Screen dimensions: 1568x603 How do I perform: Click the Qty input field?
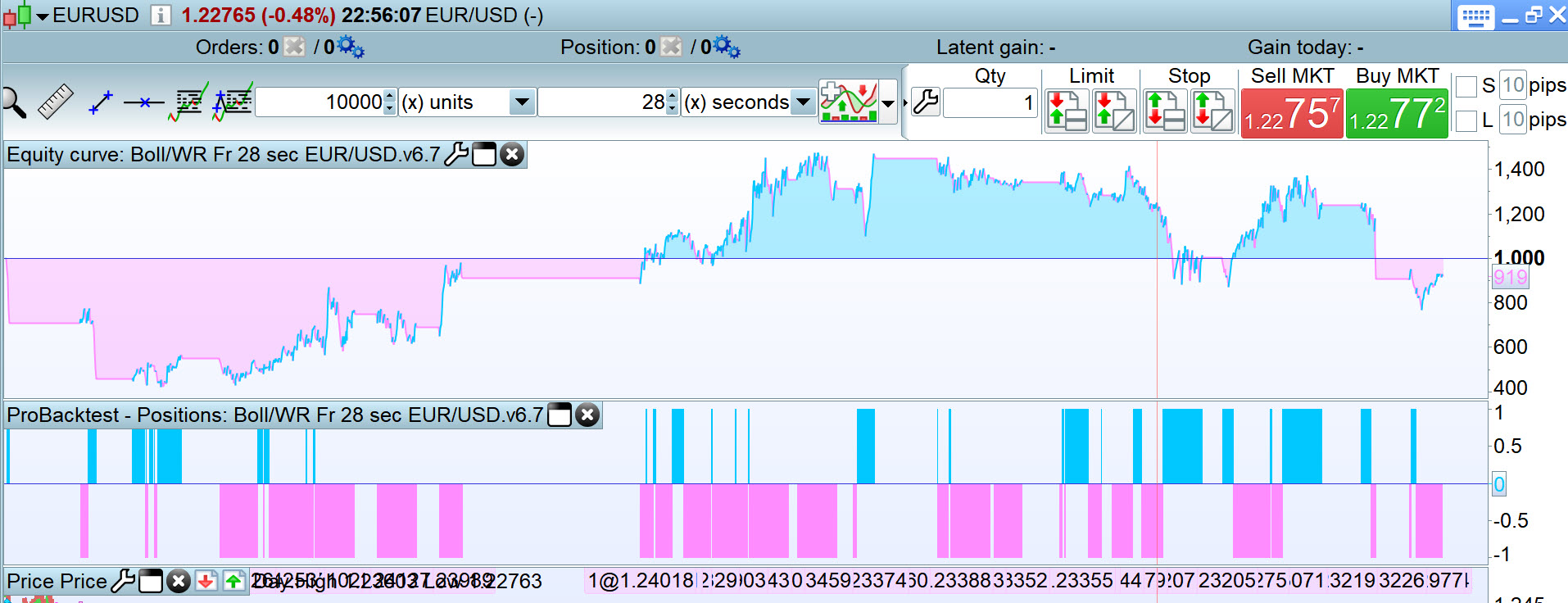[990, 103]
